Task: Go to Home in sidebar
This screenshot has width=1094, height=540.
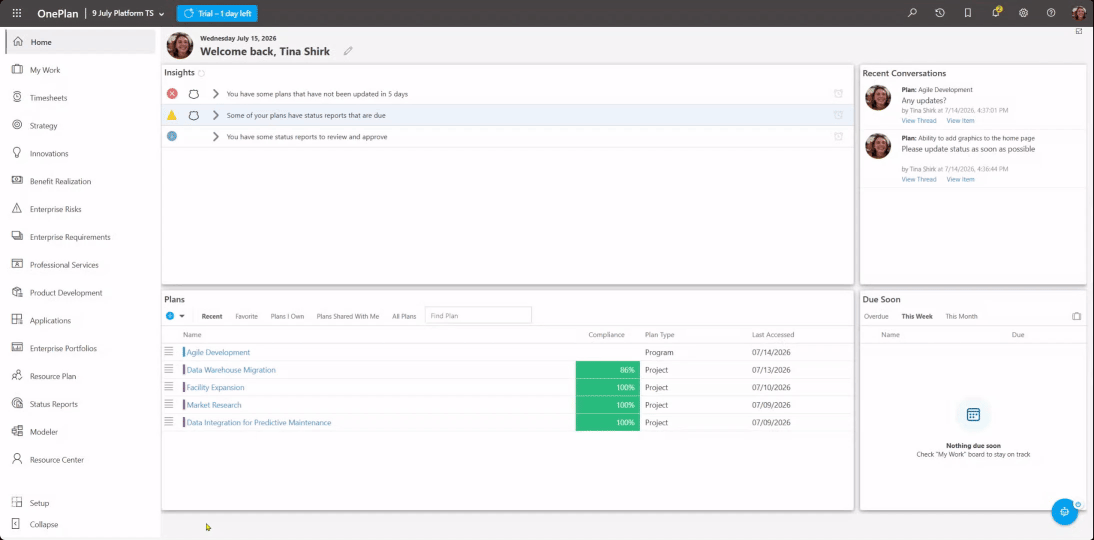Action: 80,42
